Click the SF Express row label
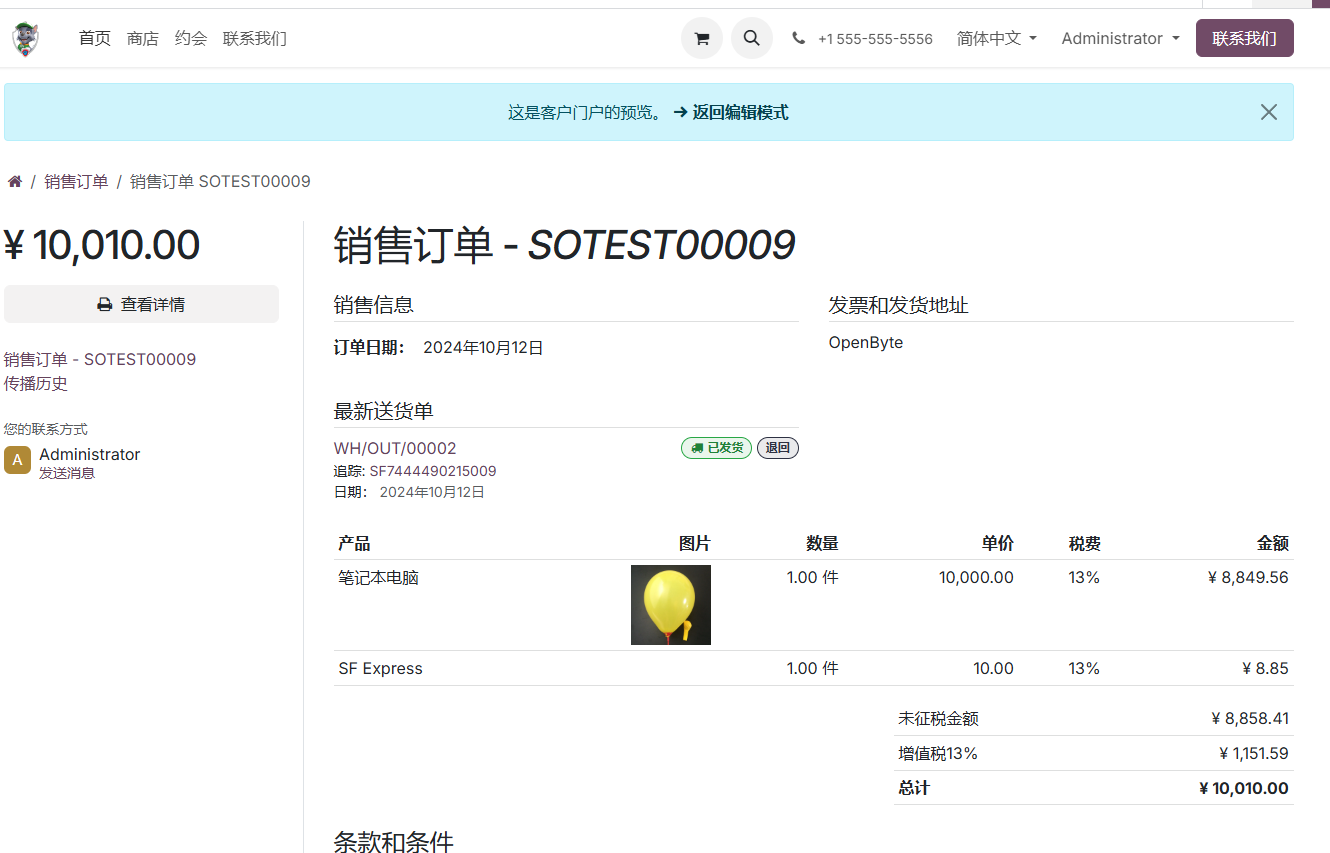The height and width of the screenshot is (853, 1330). pos(380,669)
